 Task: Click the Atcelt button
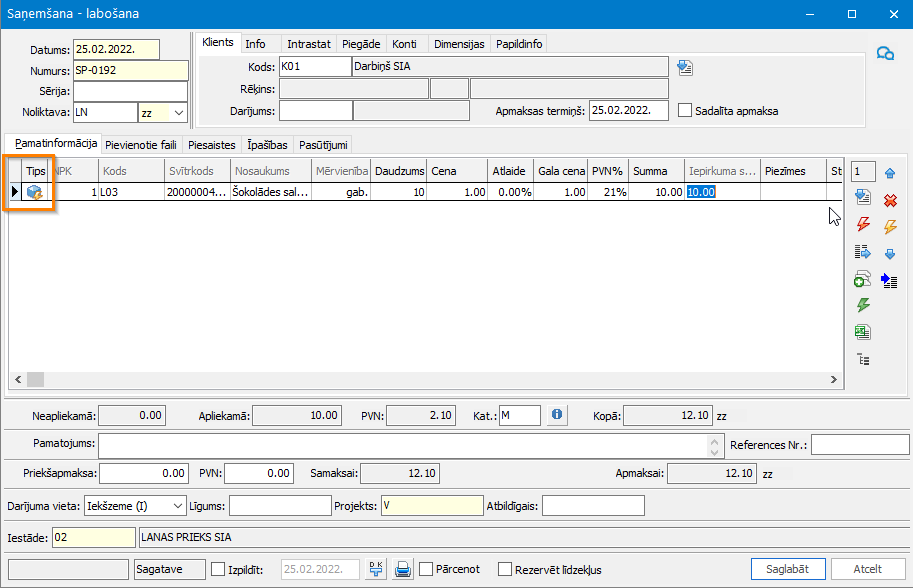click(x=867, y=569)
